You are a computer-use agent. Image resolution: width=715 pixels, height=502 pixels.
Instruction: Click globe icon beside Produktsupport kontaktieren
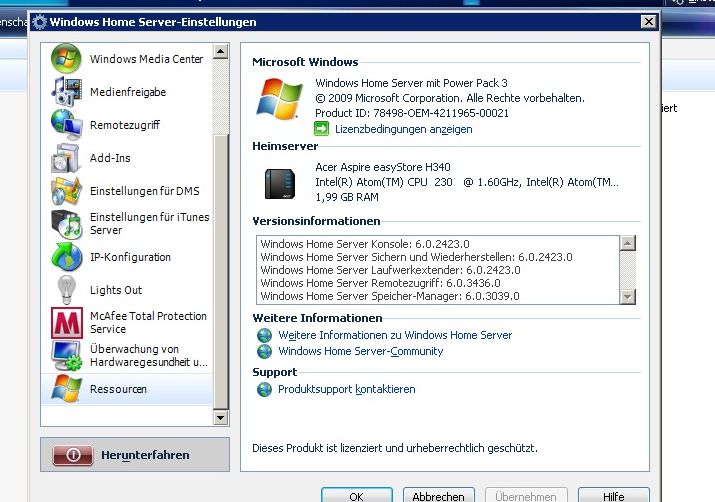tap(264, 389)
